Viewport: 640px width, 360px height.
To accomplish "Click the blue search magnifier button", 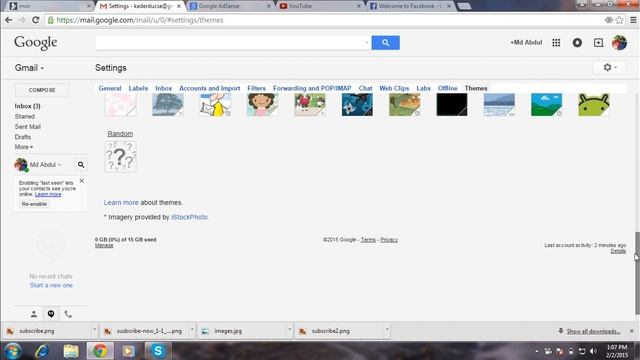I will (x=385, y=42).
